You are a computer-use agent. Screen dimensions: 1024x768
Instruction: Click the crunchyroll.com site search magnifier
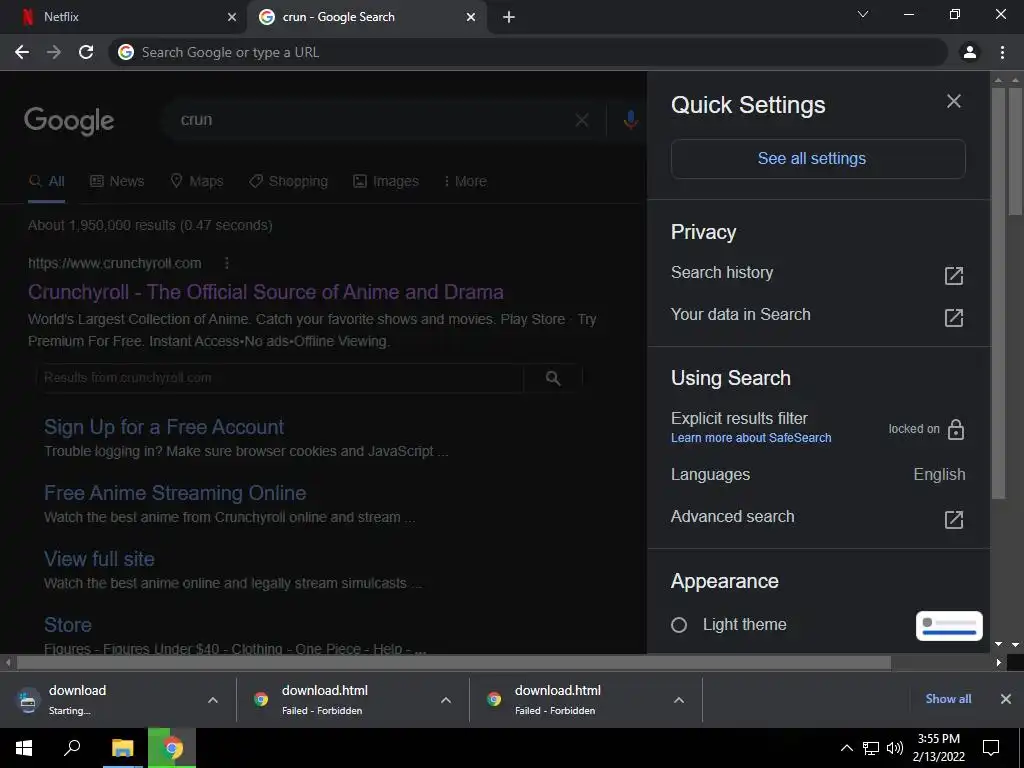pyautogui.click(x=553, y=378)
